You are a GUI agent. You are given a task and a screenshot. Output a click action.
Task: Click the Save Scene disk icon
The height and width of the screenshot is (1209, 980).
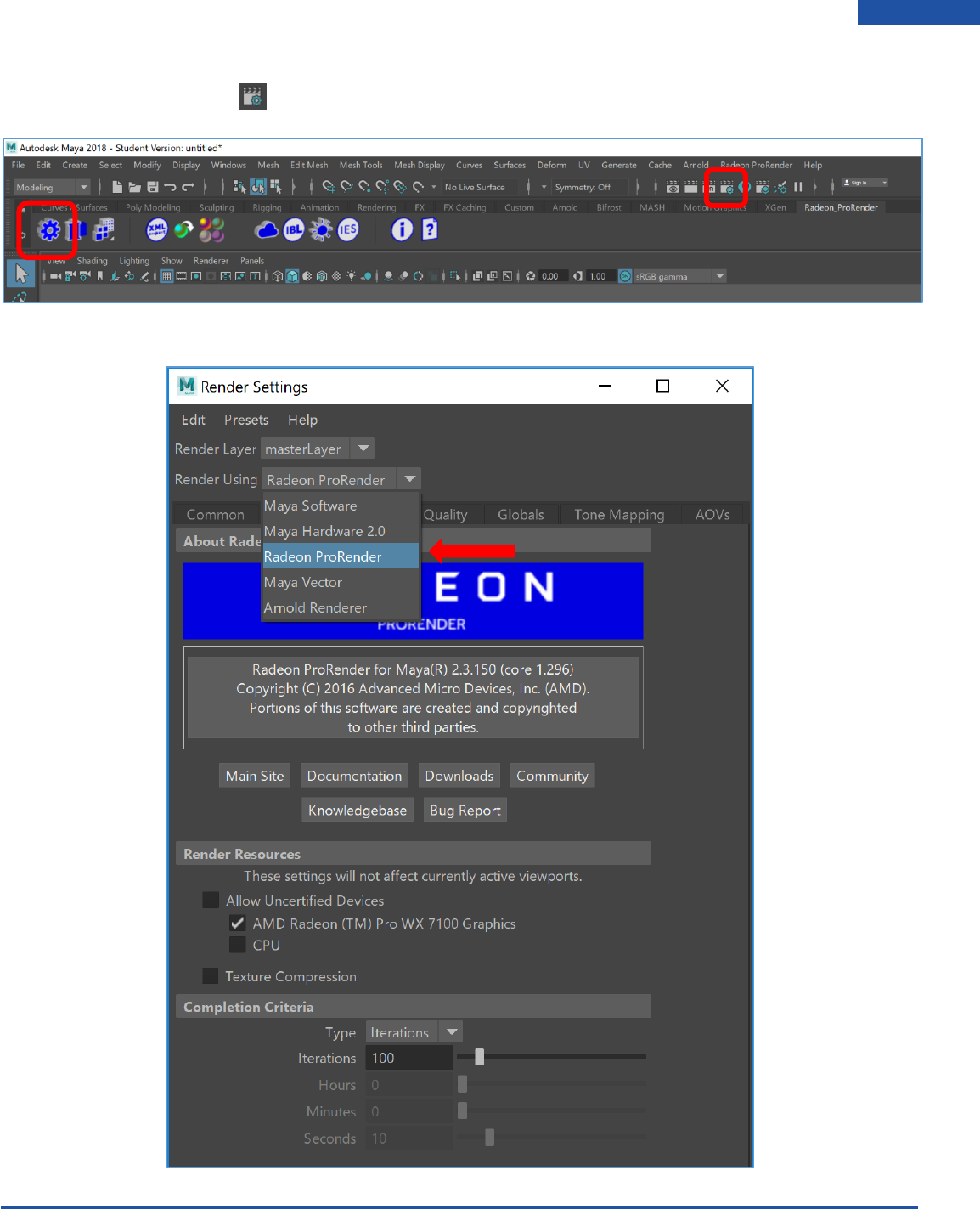pyautogui.click(x=153, y=187)
